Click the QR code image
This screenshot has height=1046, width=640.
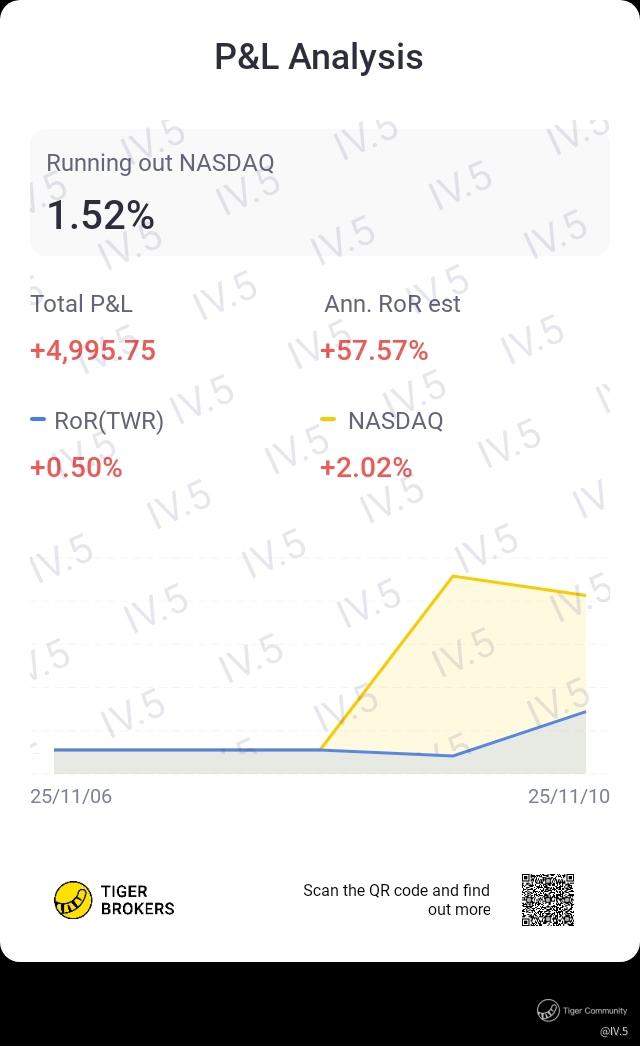point(548,900)
